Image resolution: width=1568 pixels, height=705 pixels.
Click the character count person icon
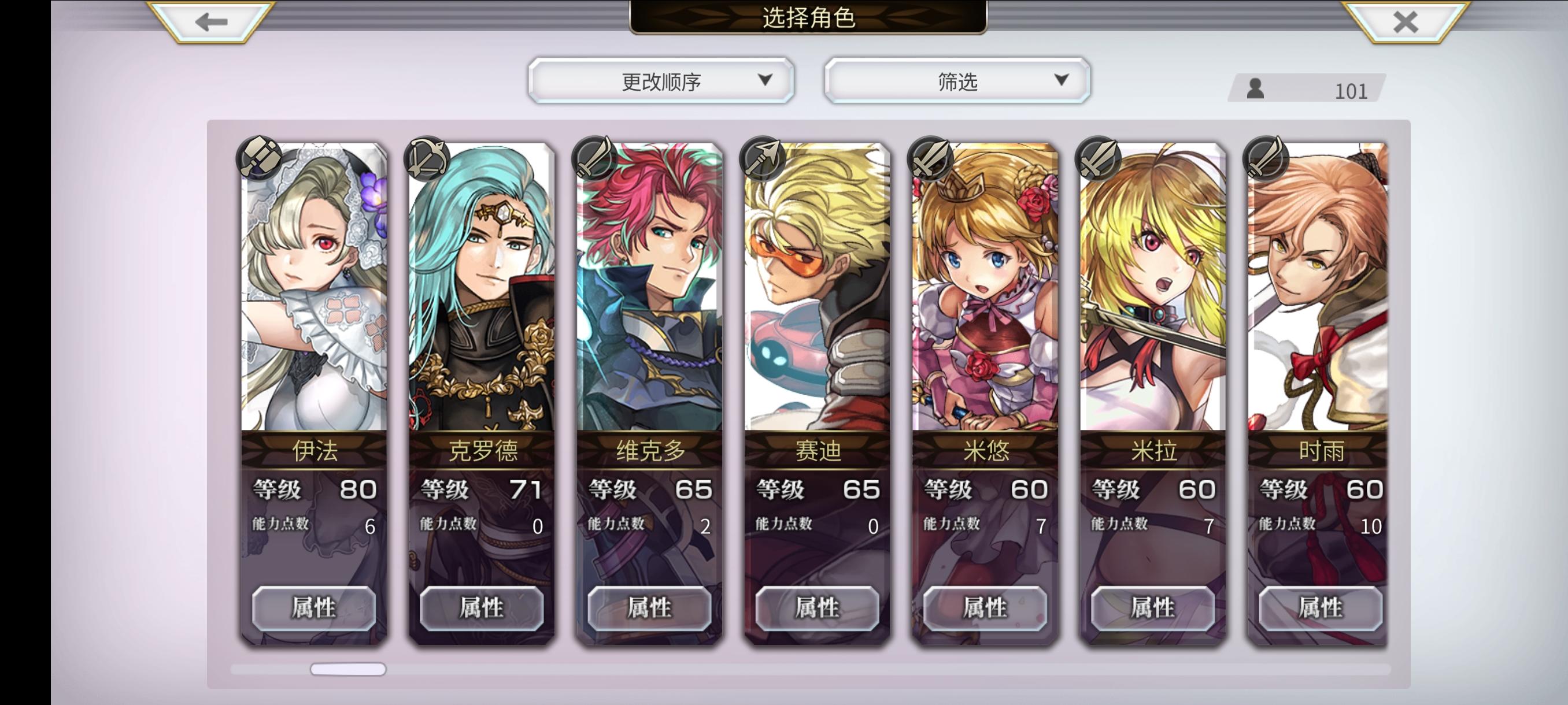(1255, 89)
